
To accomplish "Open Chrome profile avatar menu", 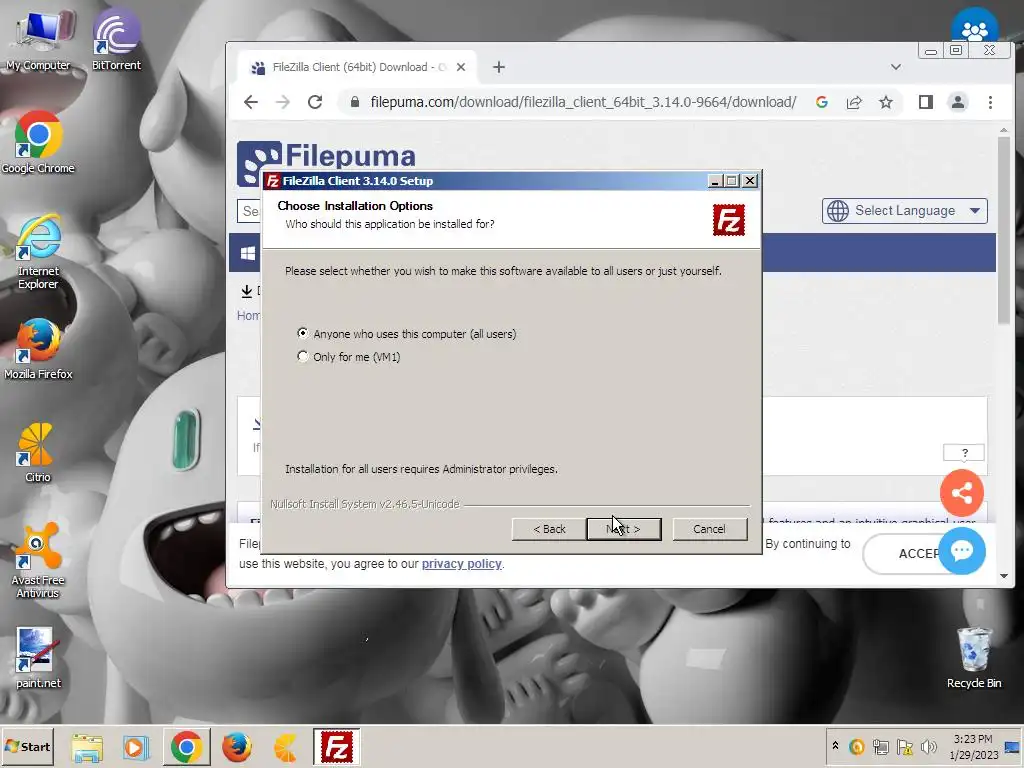I will (957, 102).
